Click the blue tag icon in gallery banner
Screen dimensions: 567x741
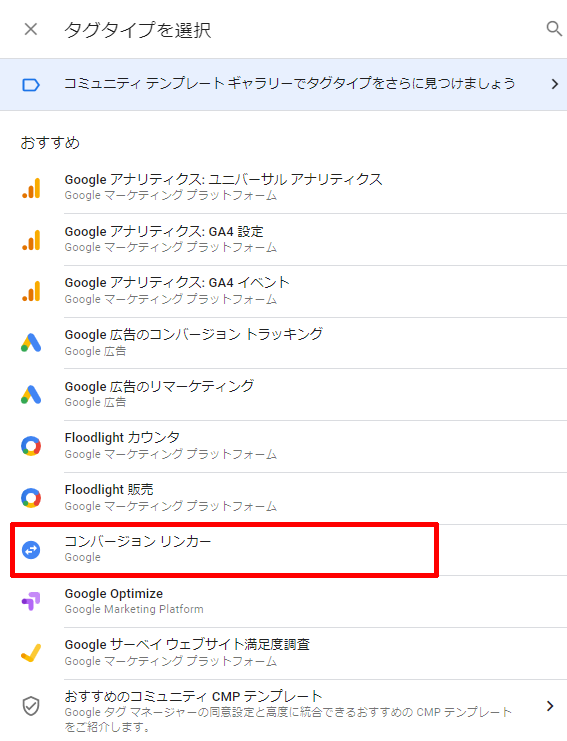click(31, 85)
